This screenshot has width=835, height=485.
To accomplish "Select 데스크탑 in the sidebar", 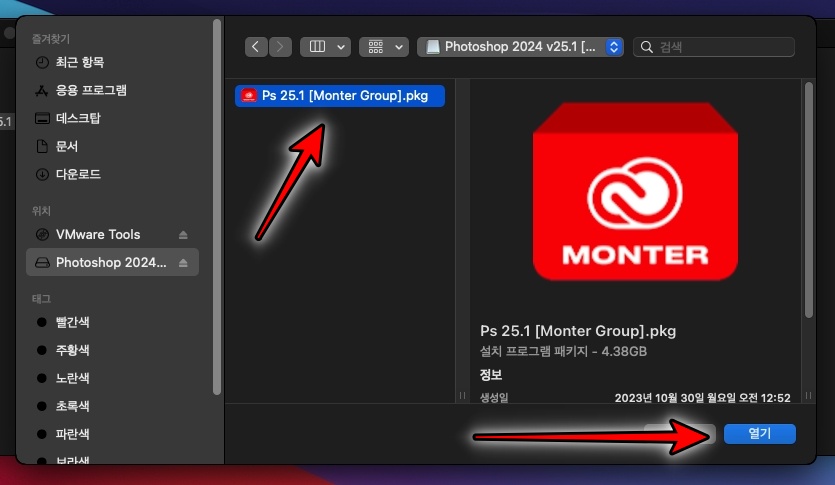I will (x=78, y=118).
